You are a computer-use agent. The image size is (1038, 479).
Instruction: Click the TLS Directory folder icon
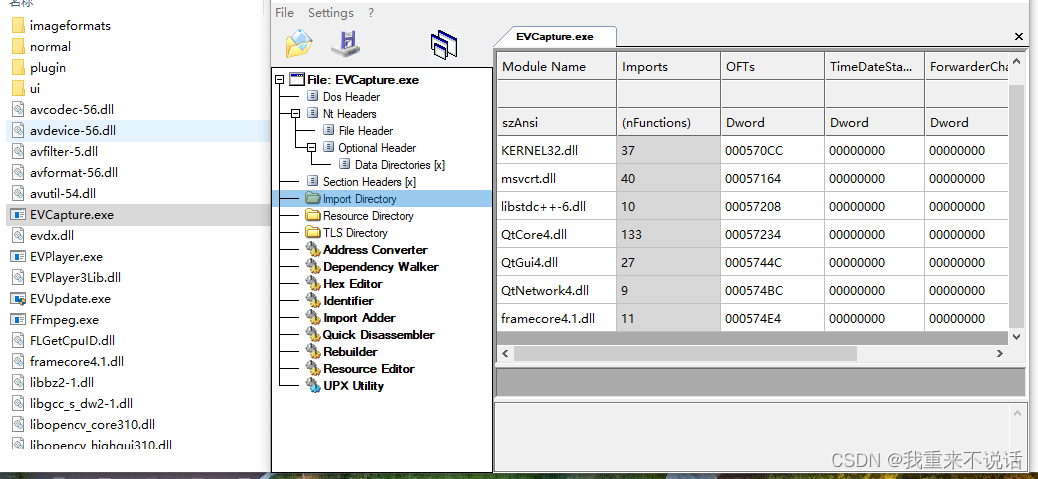(312, 233)
